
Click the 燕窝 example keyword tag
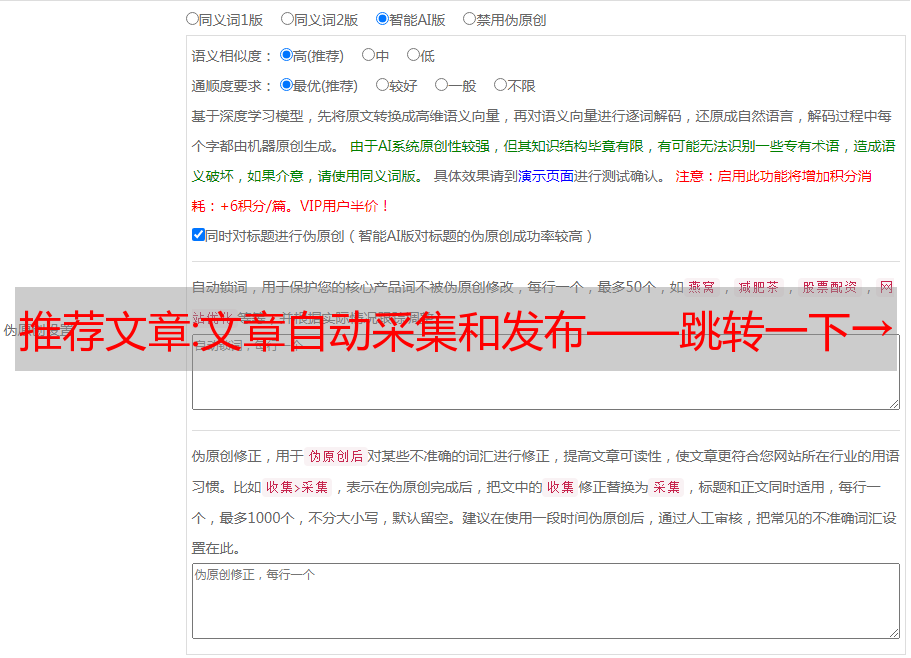point(701,287)
